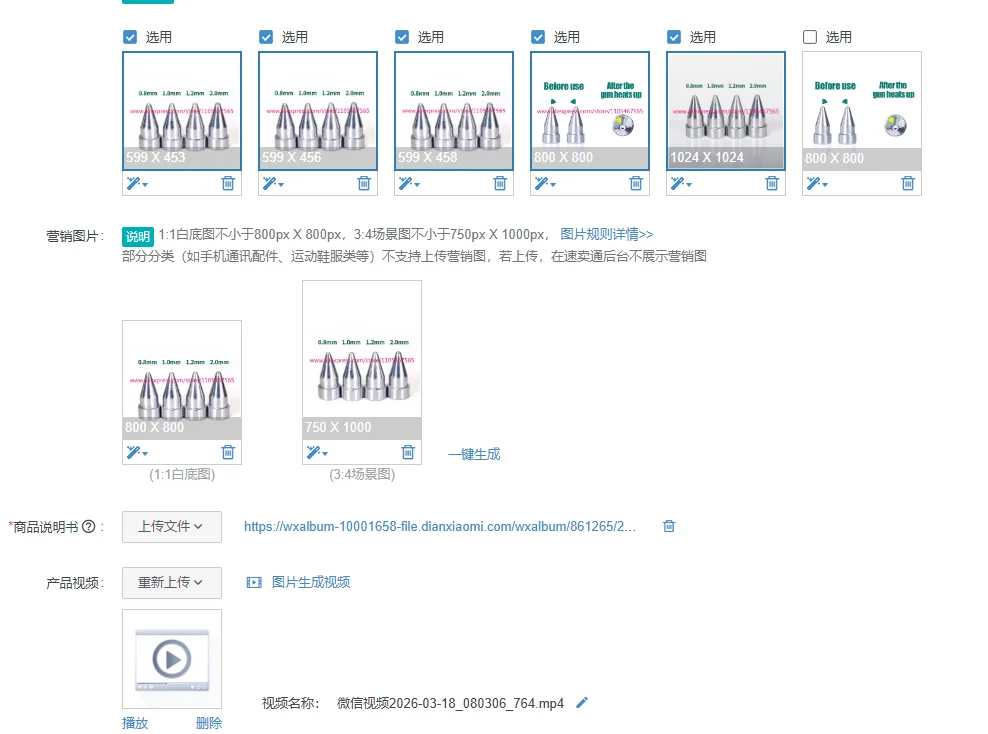
Task: Delete the 1024 X 1024 image with trash icon
Action: [x=772, y=183]
